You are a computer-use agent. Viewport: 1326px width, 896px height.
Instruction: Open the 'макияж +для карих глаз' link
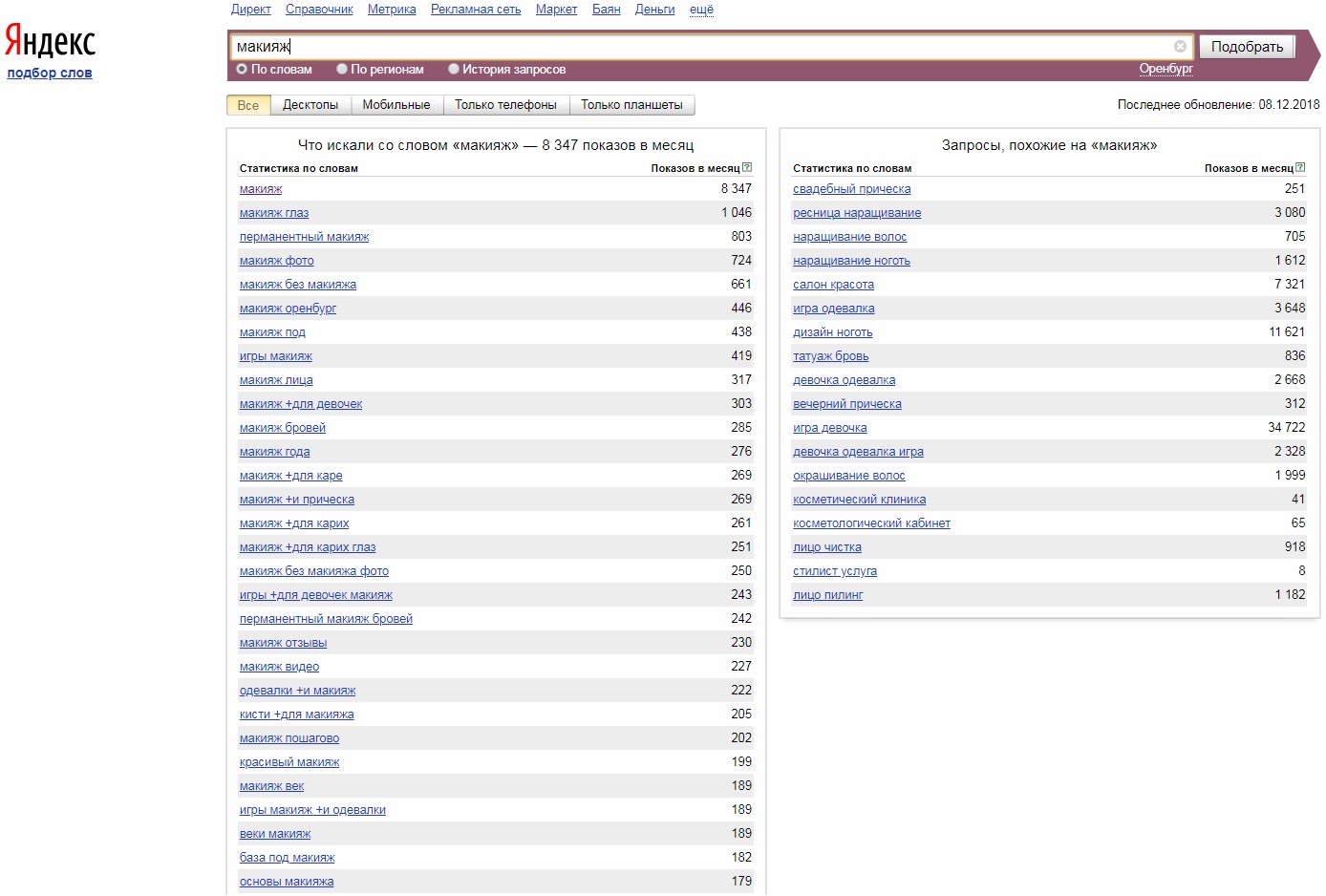point(308,547)
